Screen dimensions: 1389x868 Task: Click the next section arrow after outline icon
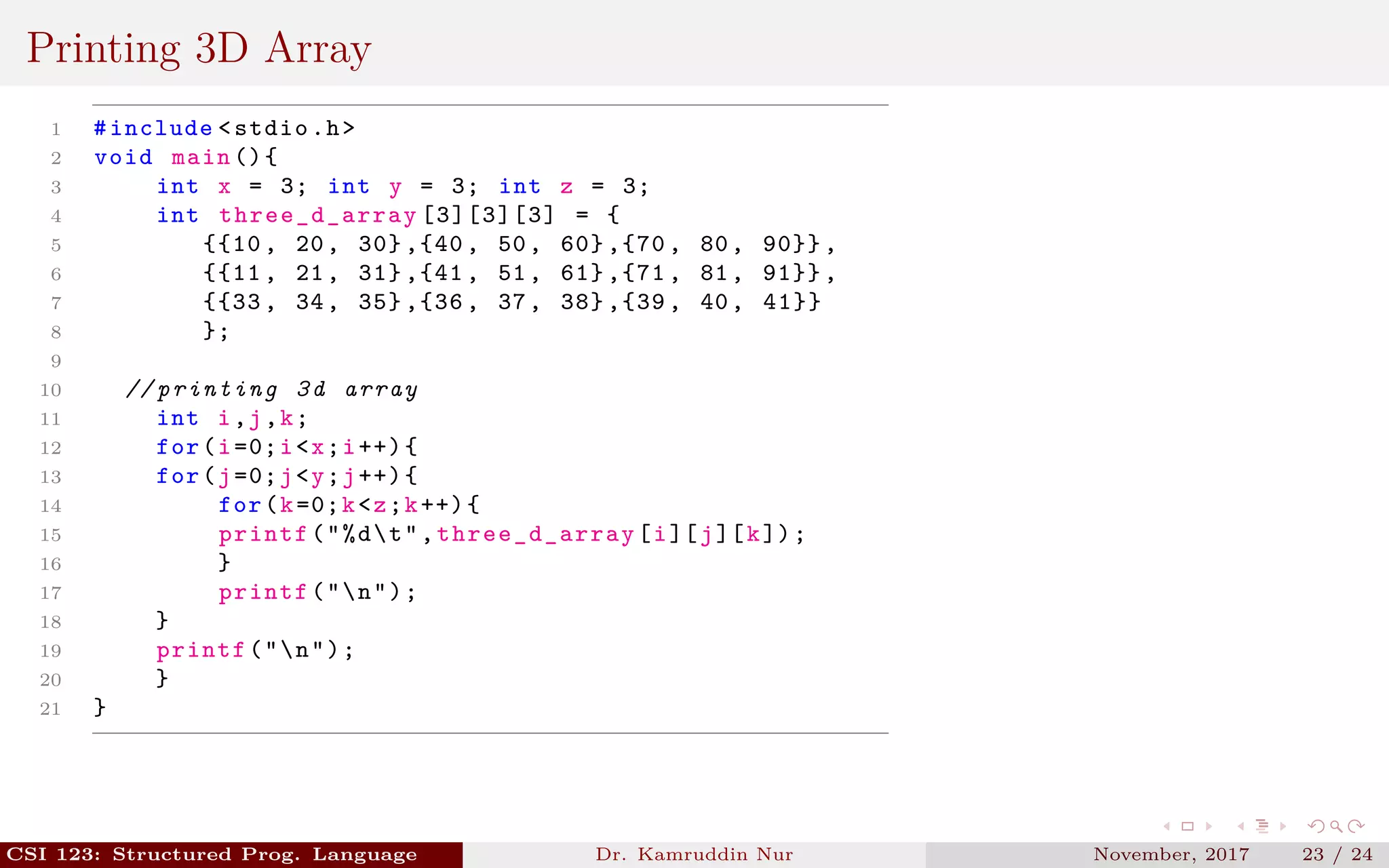(x=1283, y=826)
